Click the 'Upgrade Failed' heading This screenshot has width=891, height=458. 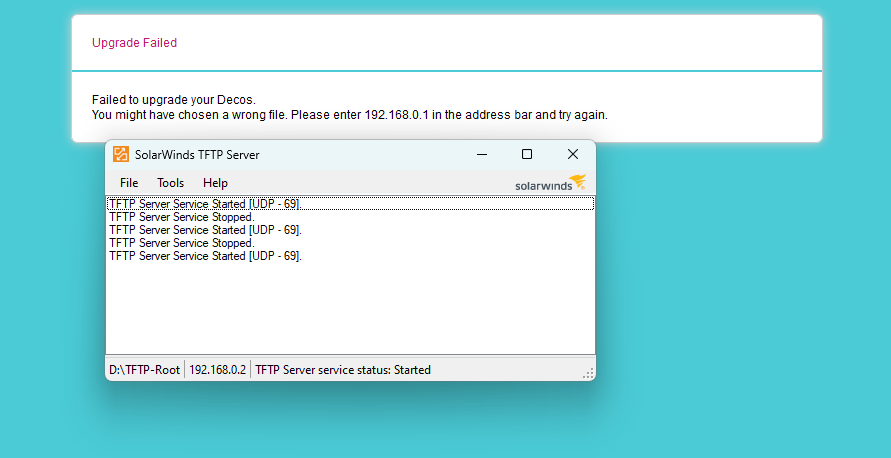click(135, 43)
